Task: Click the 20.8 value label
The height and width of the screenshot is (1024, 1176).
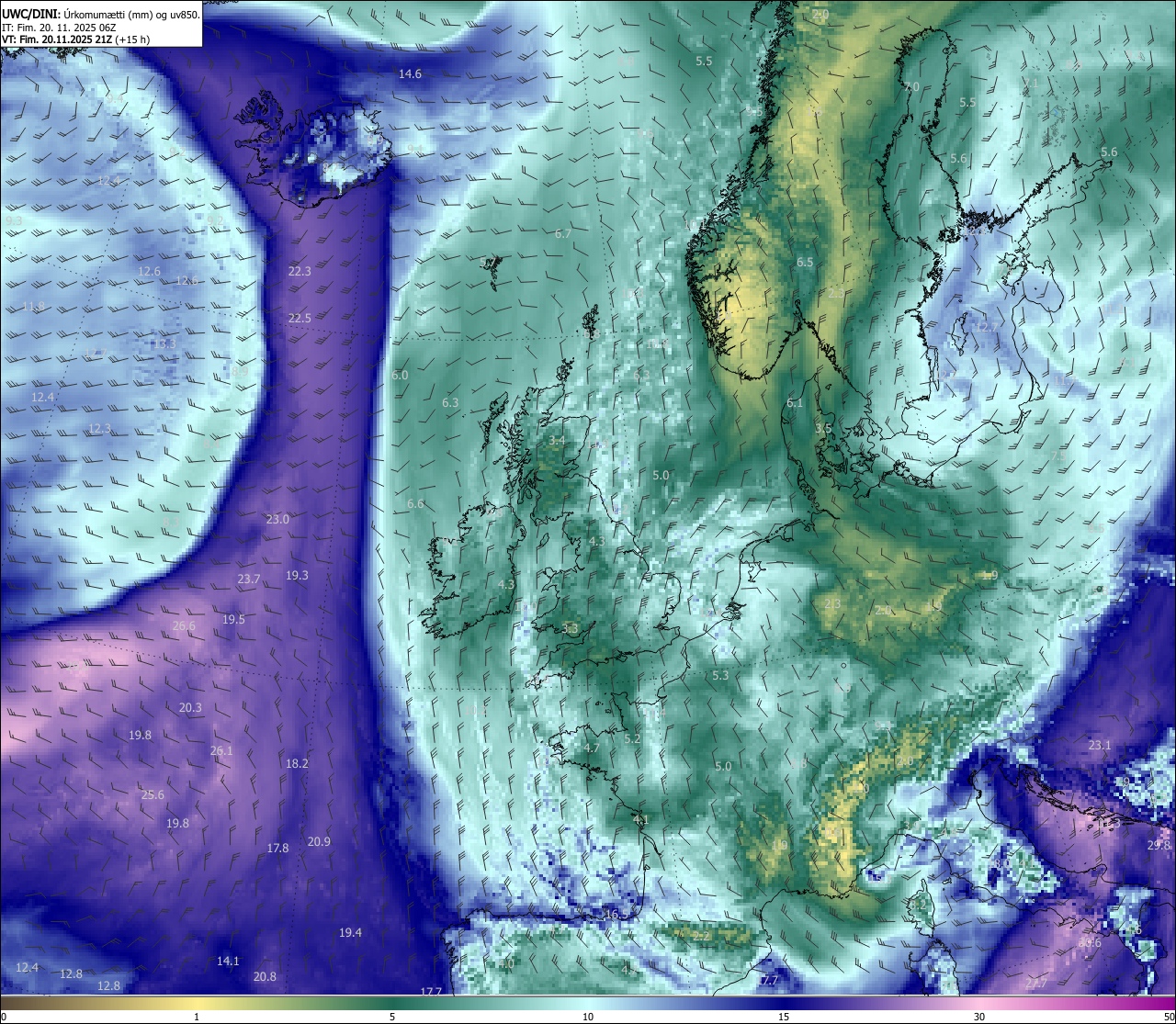Action: [x=265, y=976]
